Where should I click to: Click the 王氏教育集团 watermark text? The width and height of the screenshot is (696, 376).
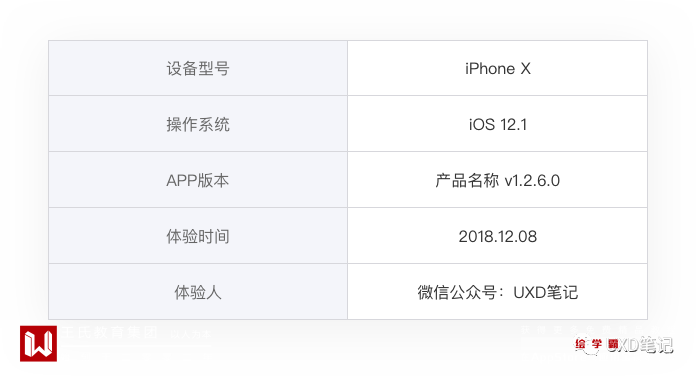point(109,332)
